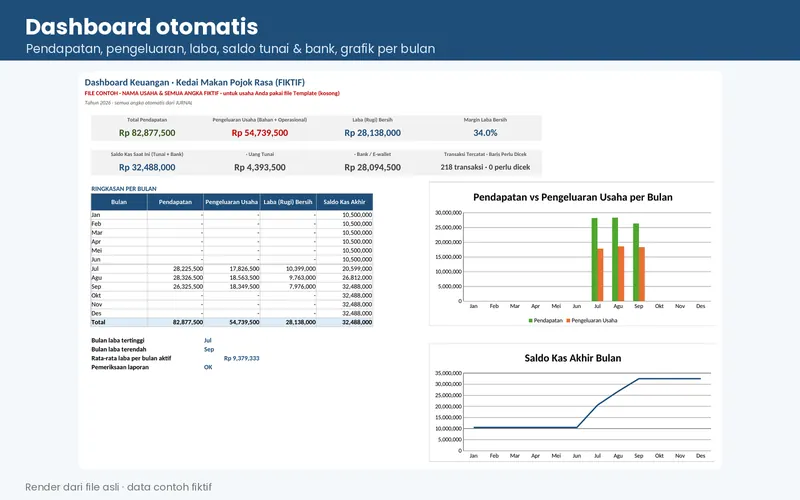The height and width of the screenshot is (500, 800).
Task: Click the '35,000,000' axis label in Saldo Kas chart
Action: [448, 373]
